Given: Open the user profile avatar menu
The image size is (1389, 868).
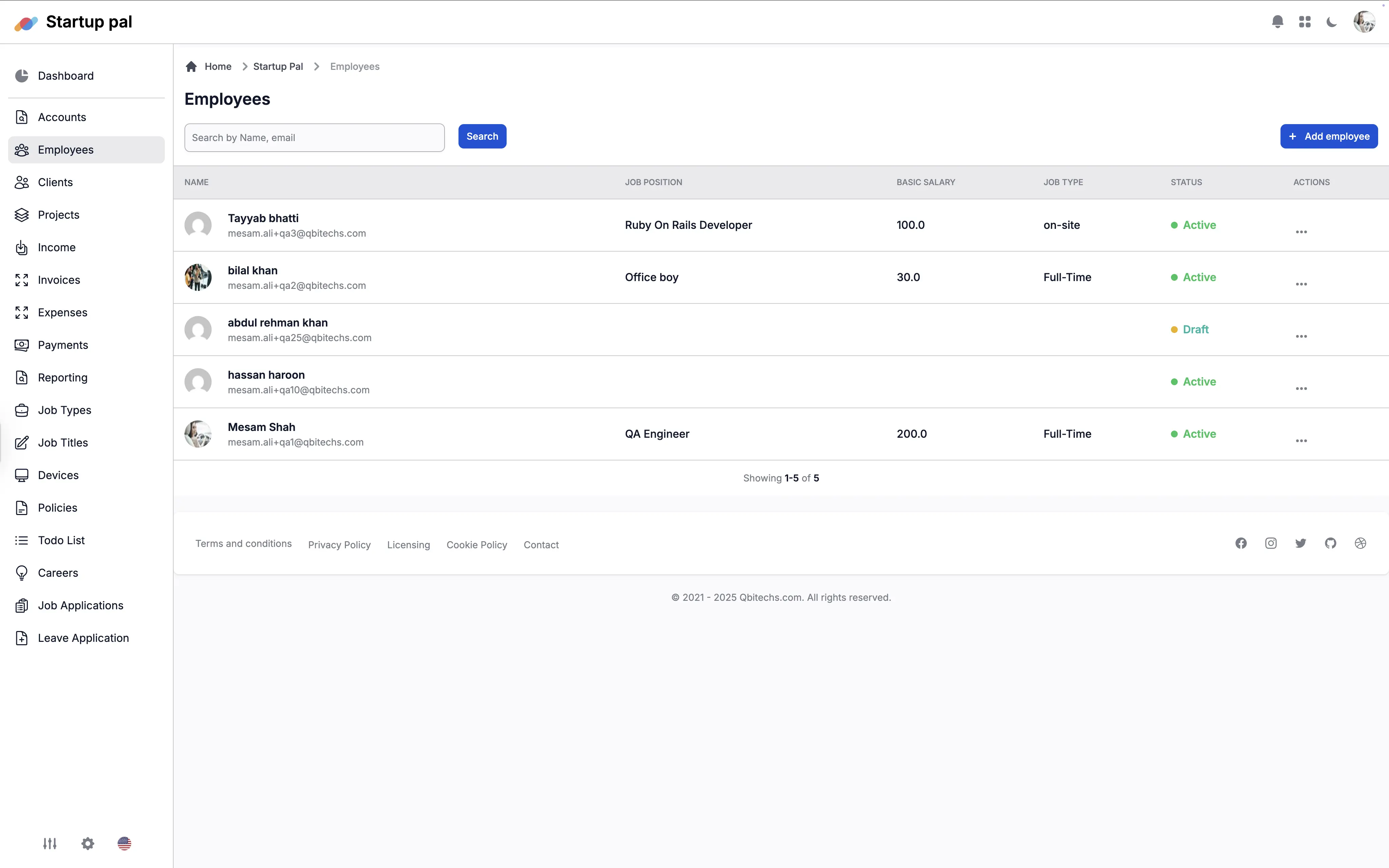Looking at the screenshot, I should (x=1364, y=22).
